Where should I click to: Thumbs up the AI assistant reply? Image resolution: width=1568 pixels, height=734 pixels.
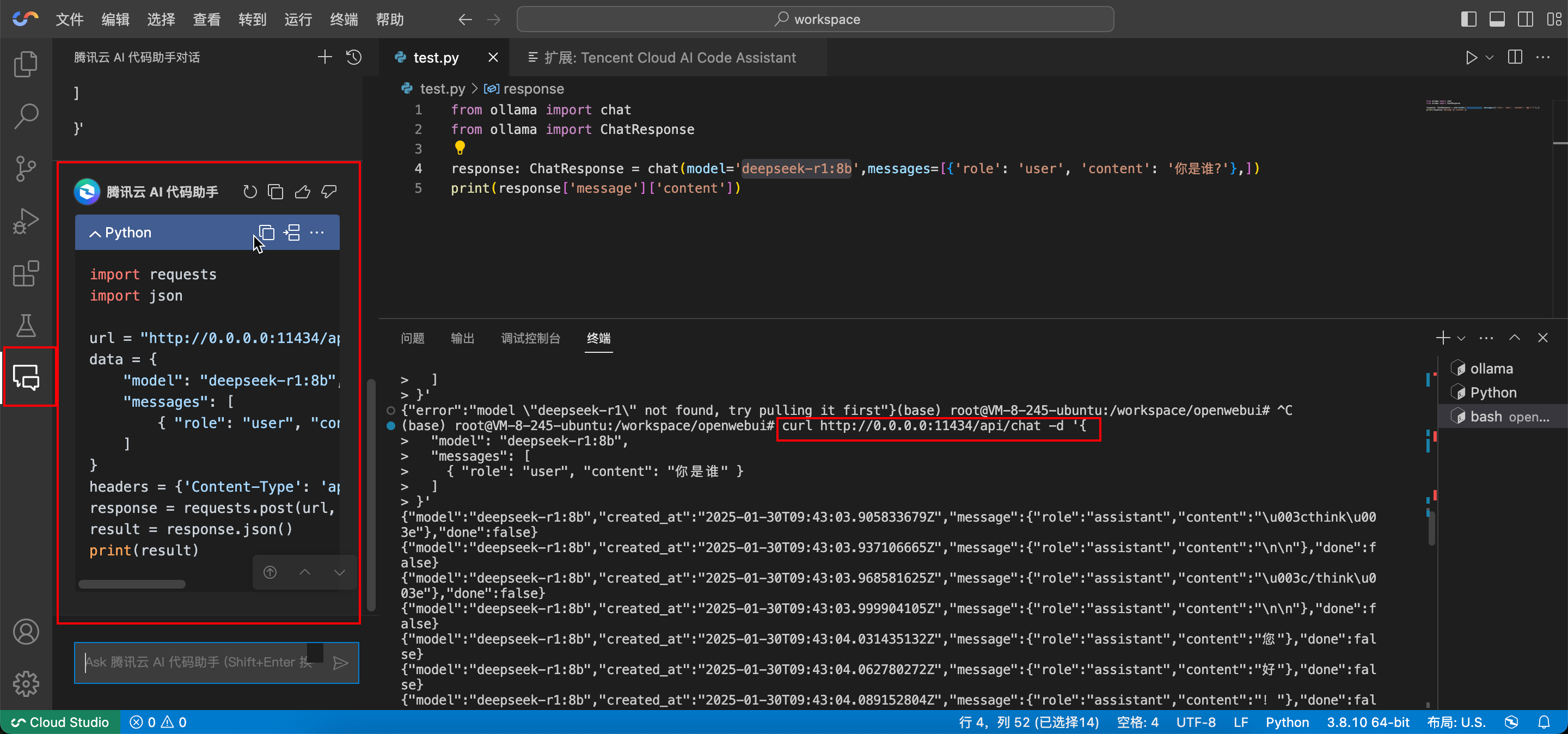coord(303,192)
